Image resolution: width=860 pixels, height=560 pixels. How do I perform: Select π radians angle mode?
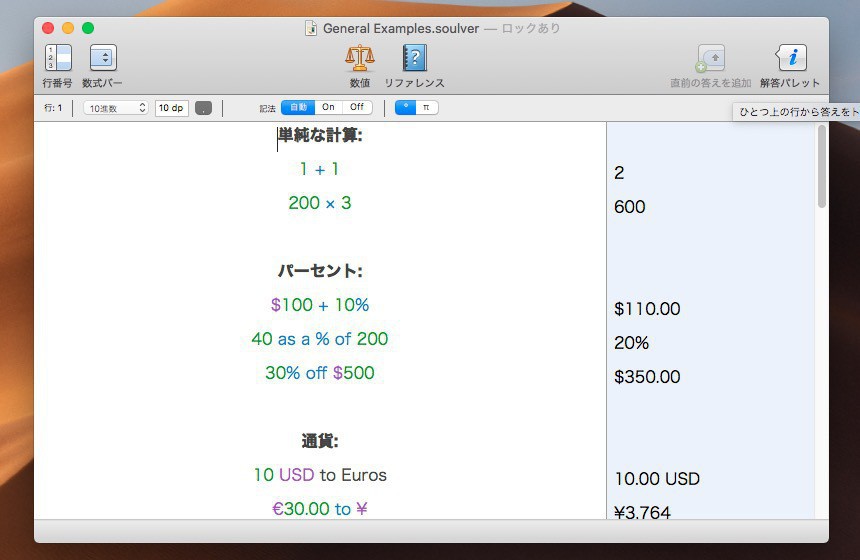pyautogui.click(x=427, y=108)
